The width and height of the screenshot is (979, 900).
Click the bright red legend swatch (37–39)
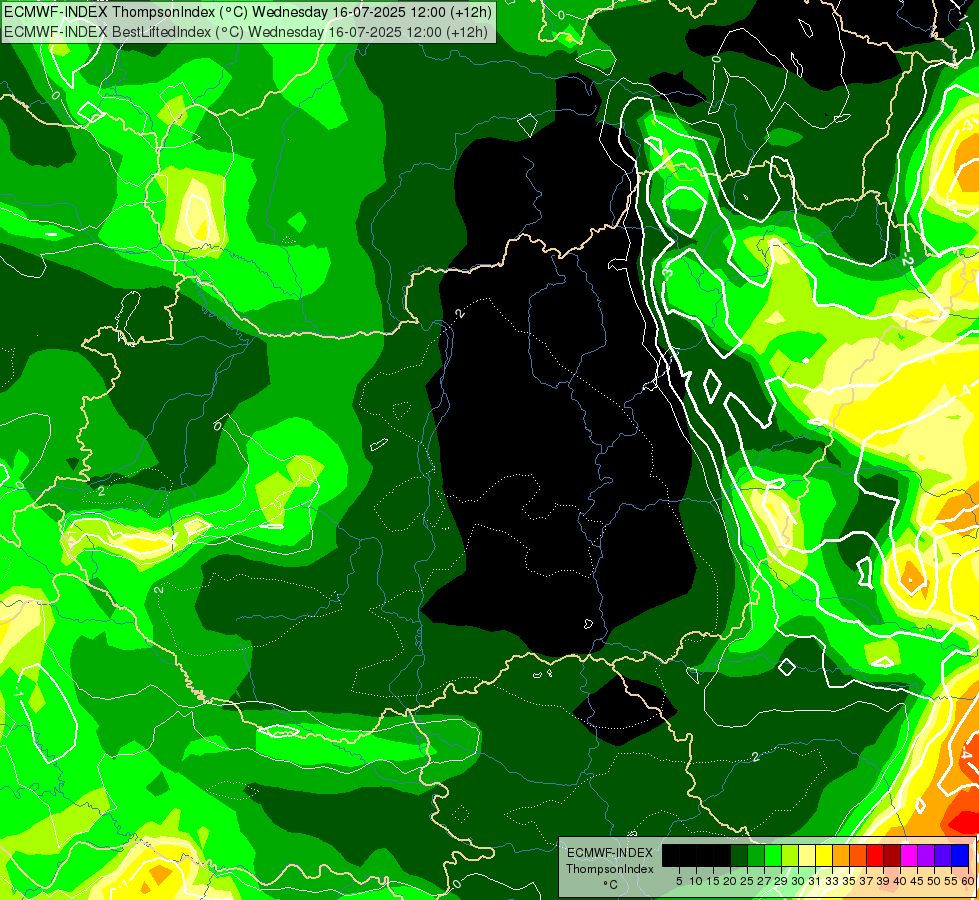(x=875, y=855)
